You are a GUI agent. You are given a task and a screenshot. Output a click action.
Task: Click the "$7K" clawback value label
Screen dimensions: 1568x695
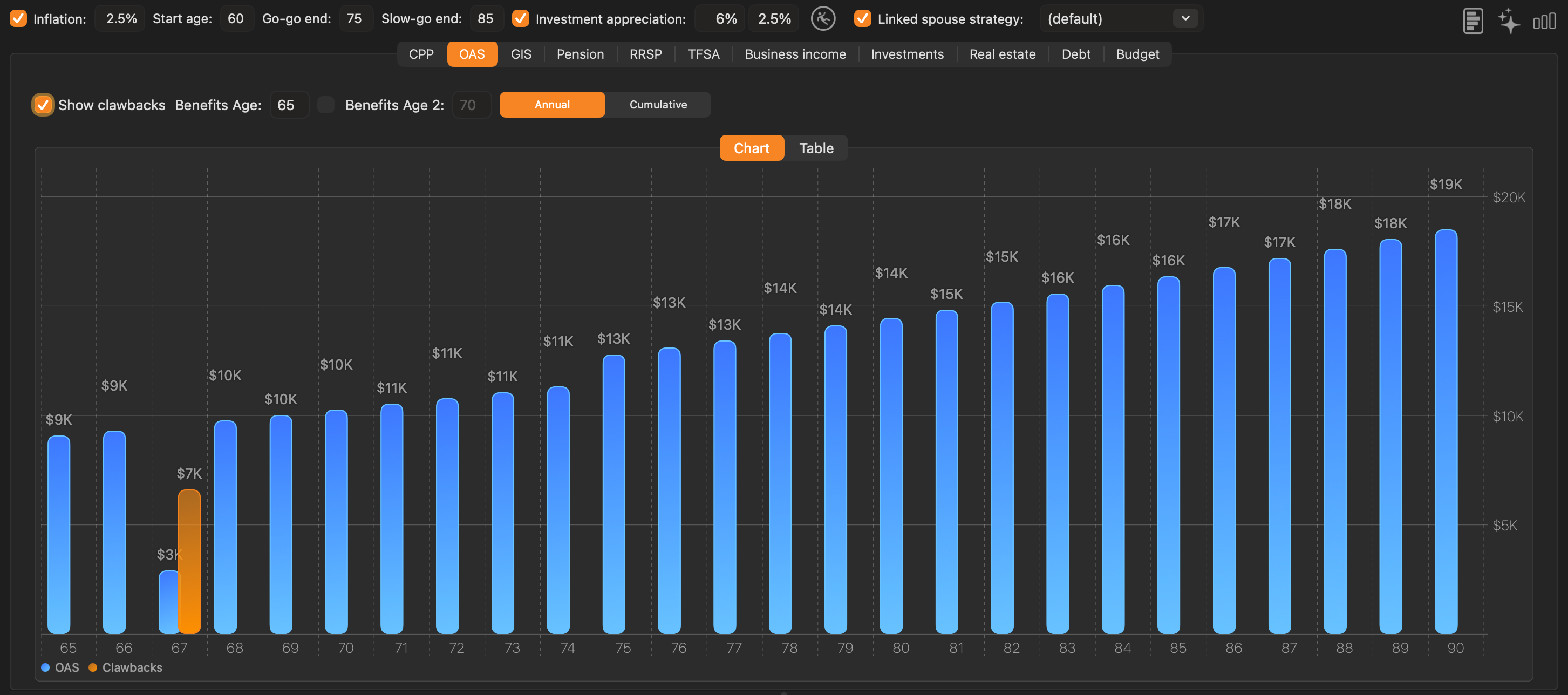coord(189,473)
